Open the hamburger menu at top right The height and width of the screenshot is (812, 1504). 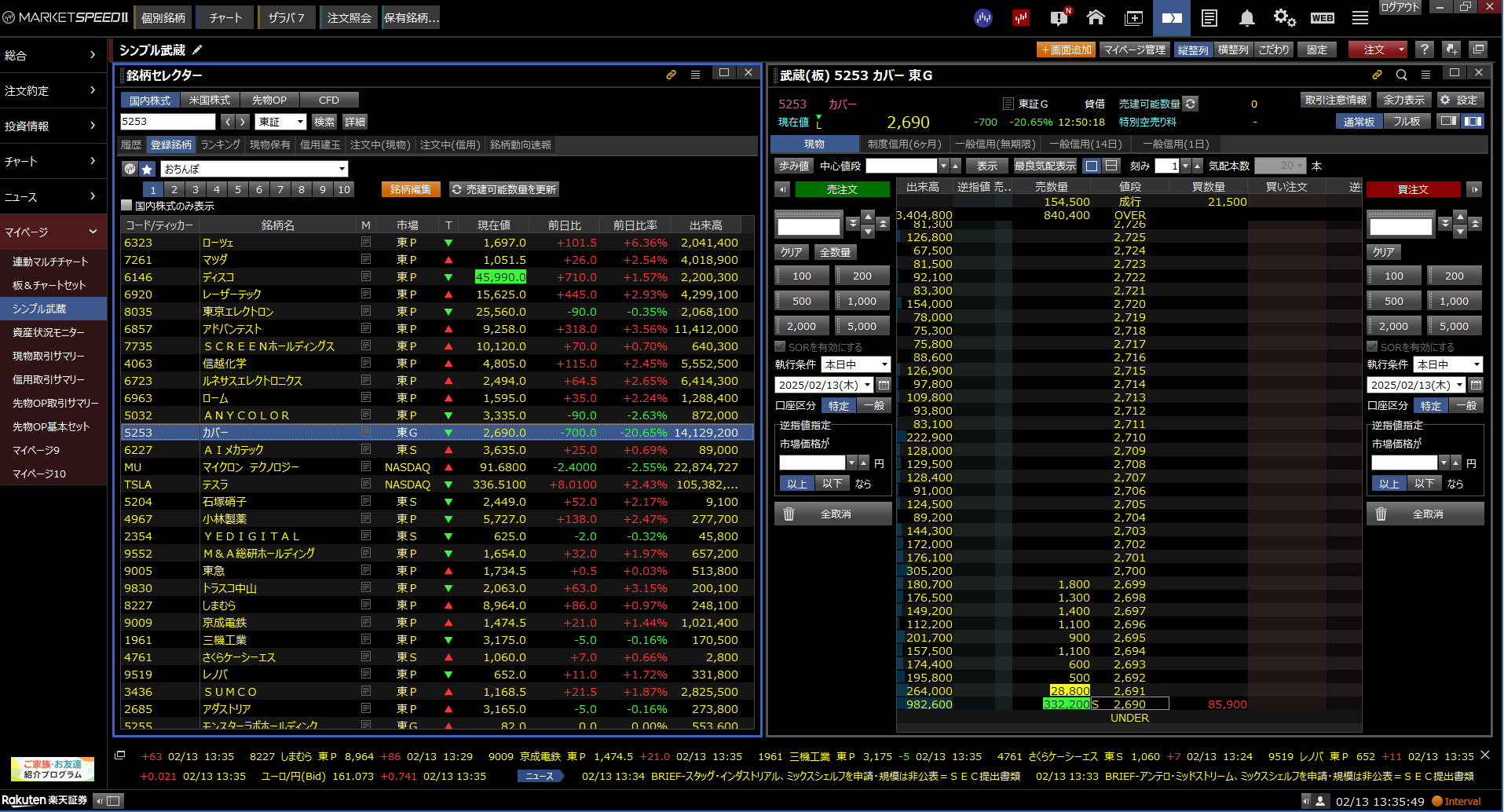point(1360,18)
